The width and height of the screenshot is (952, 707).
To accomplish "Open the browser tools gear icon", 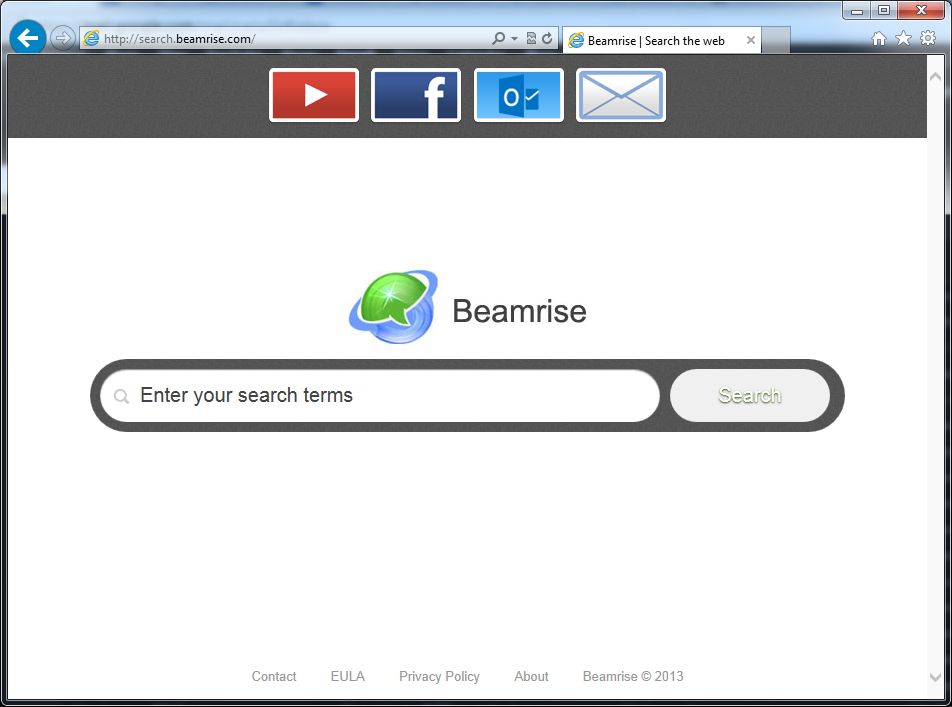I will coord(928,38).
